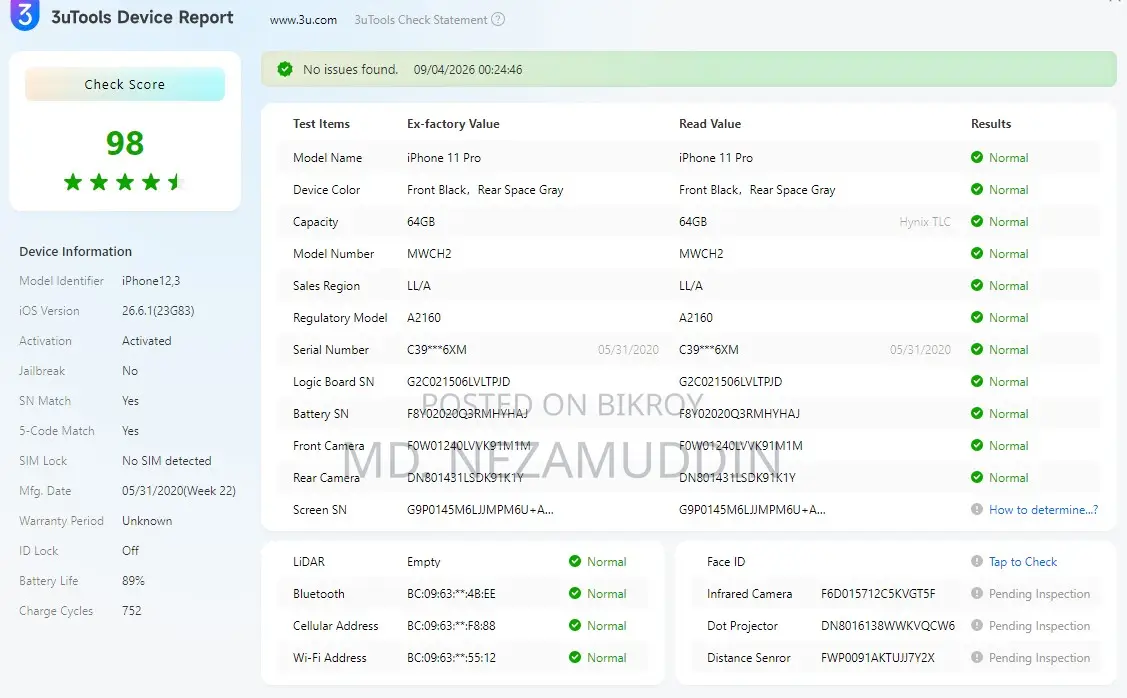Viewport: 1127px width, 698px height.
Task: Click the SIM Lock value No SIM detected
Action: point(167,461)
